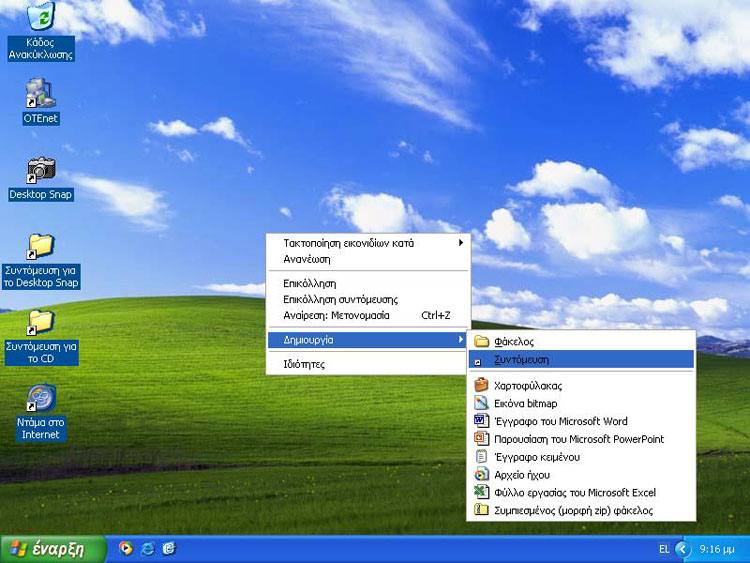The image size is (750, 563).
Task: Click the compressed zip folder icon
Action: point(481,510)
